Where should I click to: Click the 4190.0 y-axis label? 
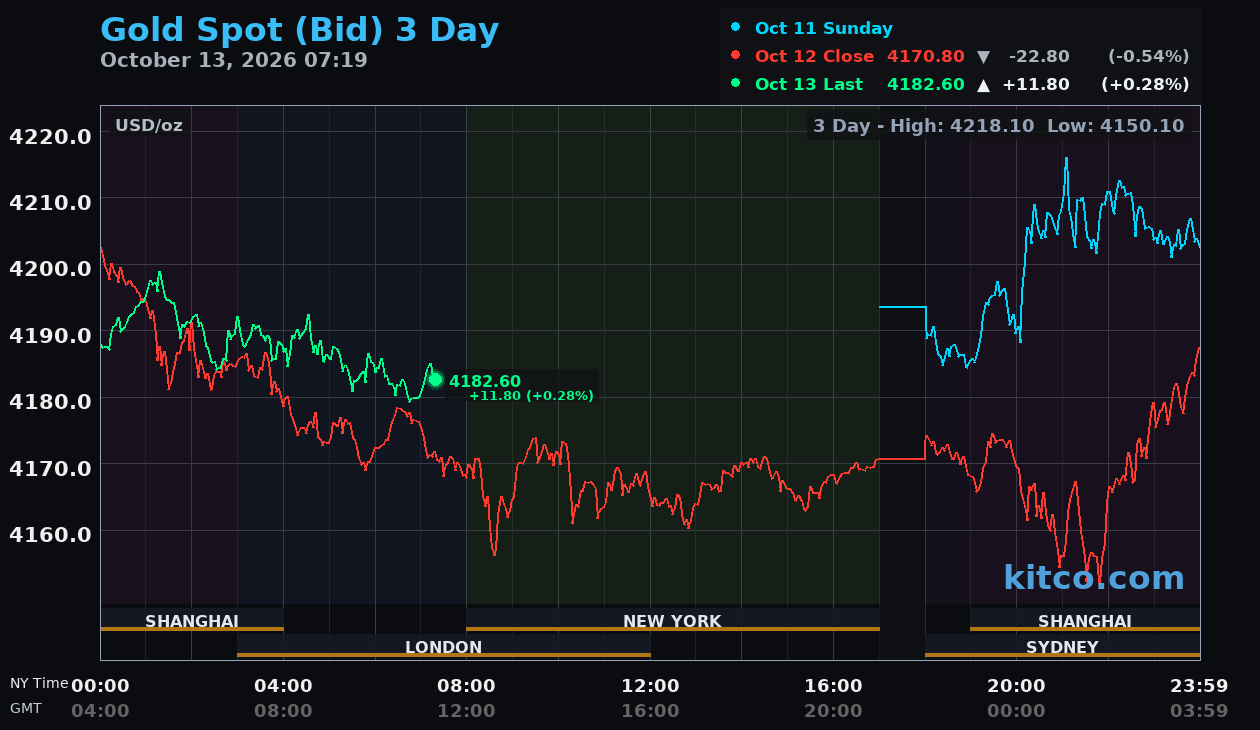50,335
